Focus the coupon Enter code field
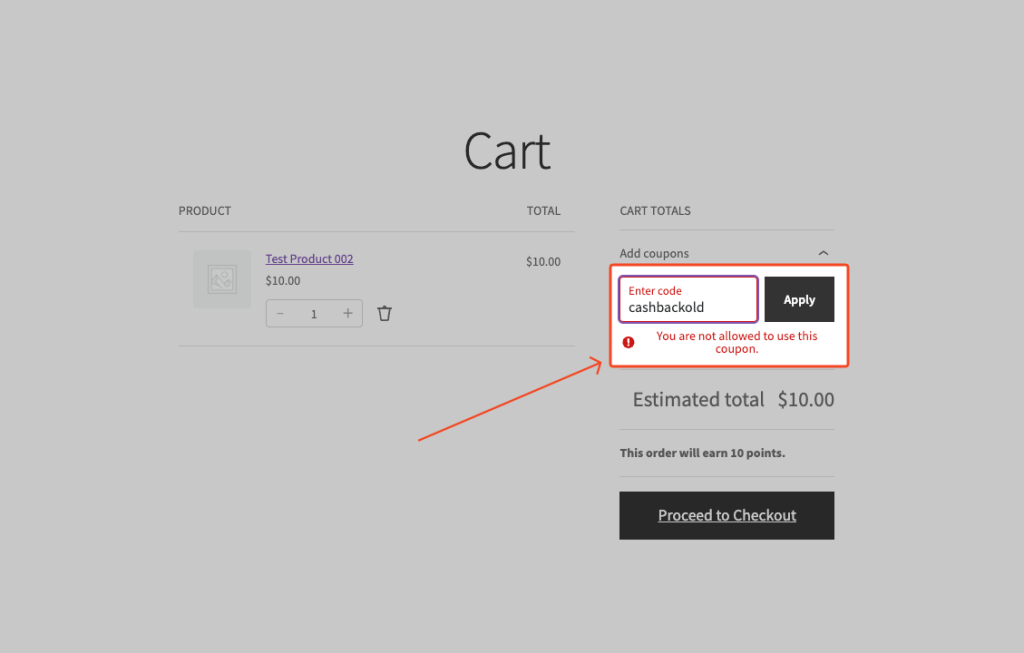Image resolution: width=1024 pixels, height=653 pixels. click(688, 299)
